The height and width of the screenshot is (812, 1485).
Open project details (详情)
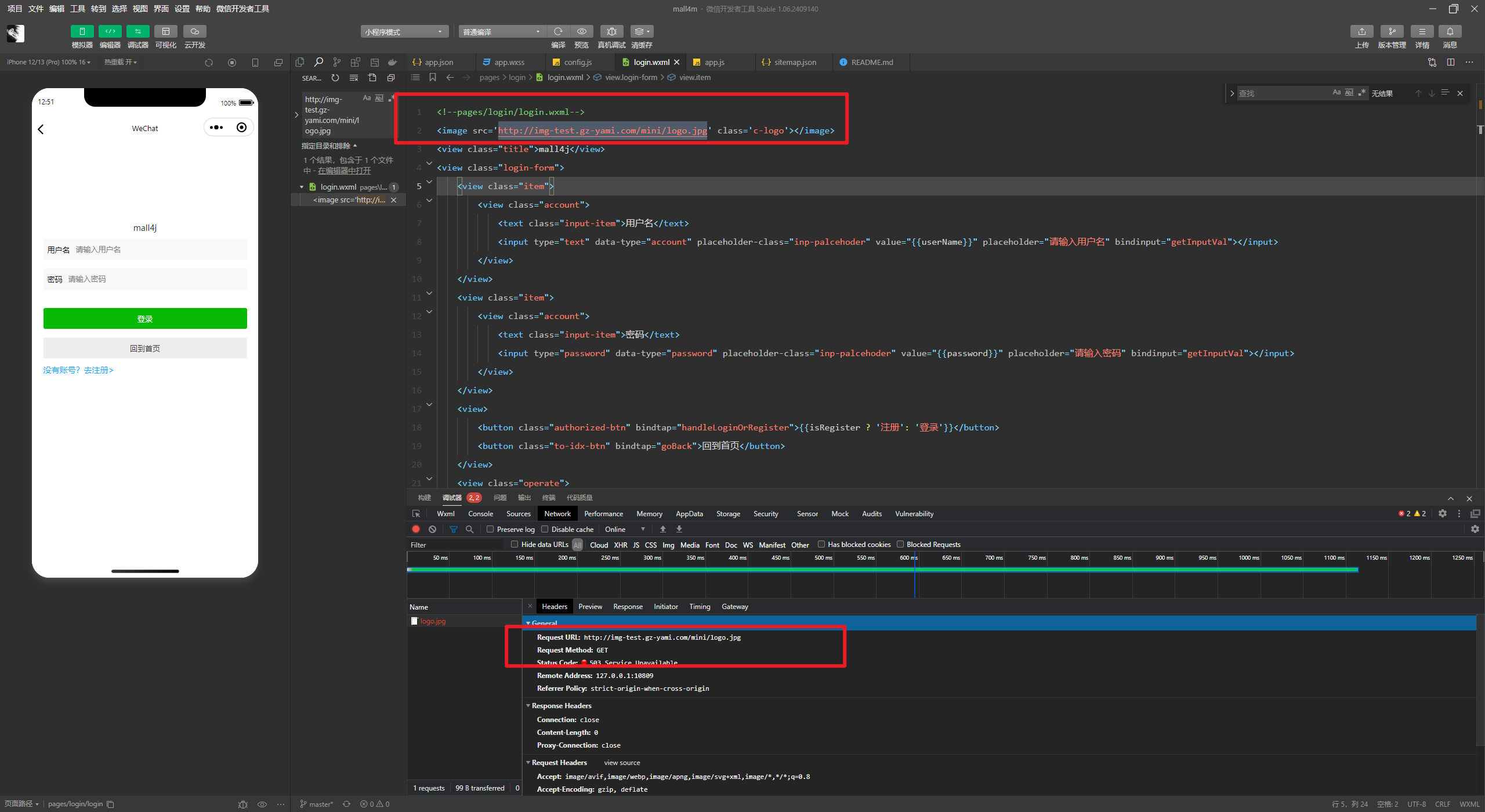coord(1422,31)
